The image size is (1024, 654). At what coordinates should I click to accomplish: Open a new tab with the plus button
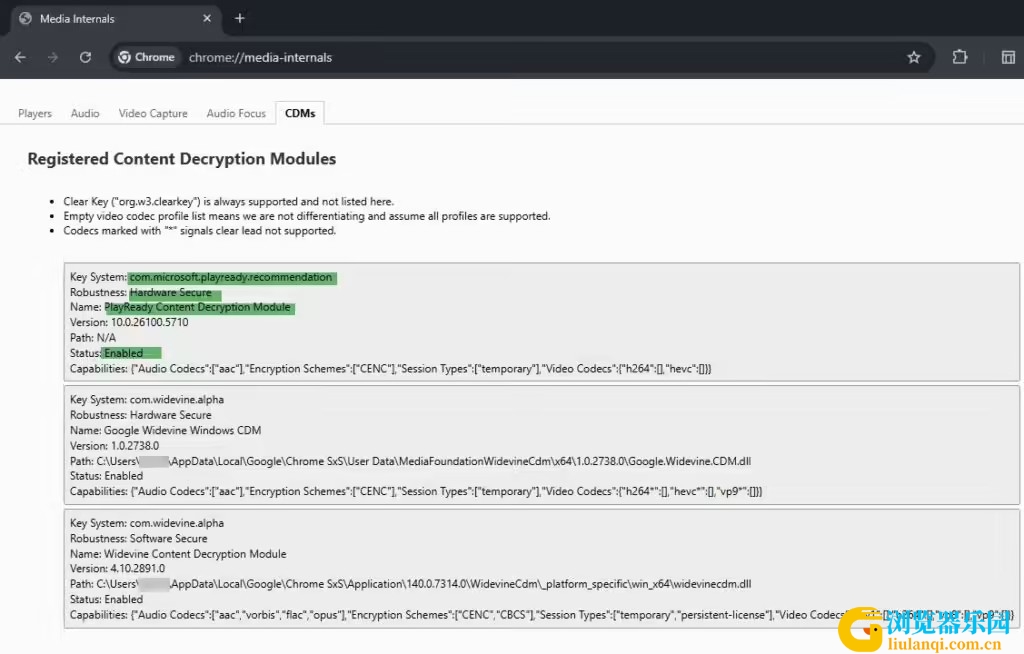click(x=240, y=18)
